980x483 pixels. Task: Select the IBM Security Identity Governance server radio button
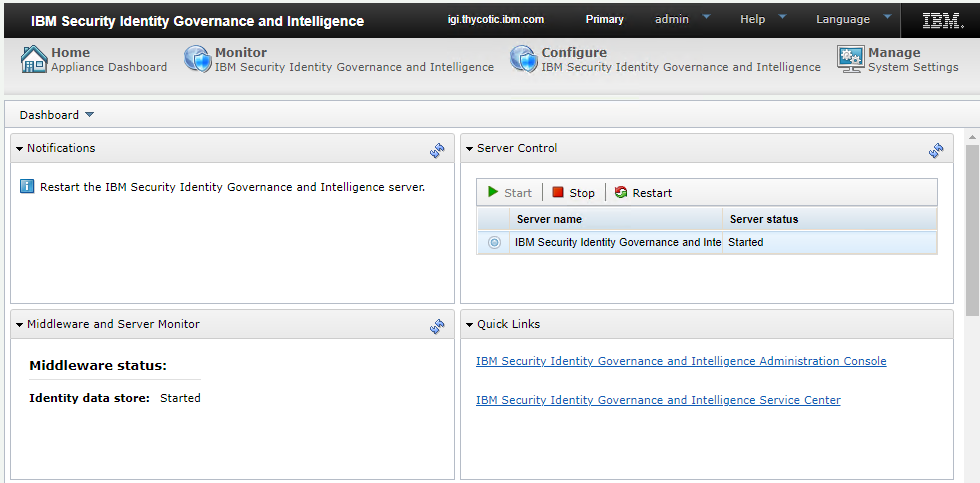tap(494, 242)
